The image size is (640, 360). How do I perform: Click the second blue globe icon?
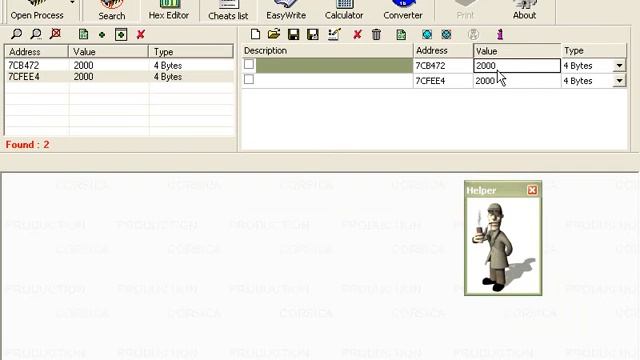pyautogui.click(x=446, y=35)
